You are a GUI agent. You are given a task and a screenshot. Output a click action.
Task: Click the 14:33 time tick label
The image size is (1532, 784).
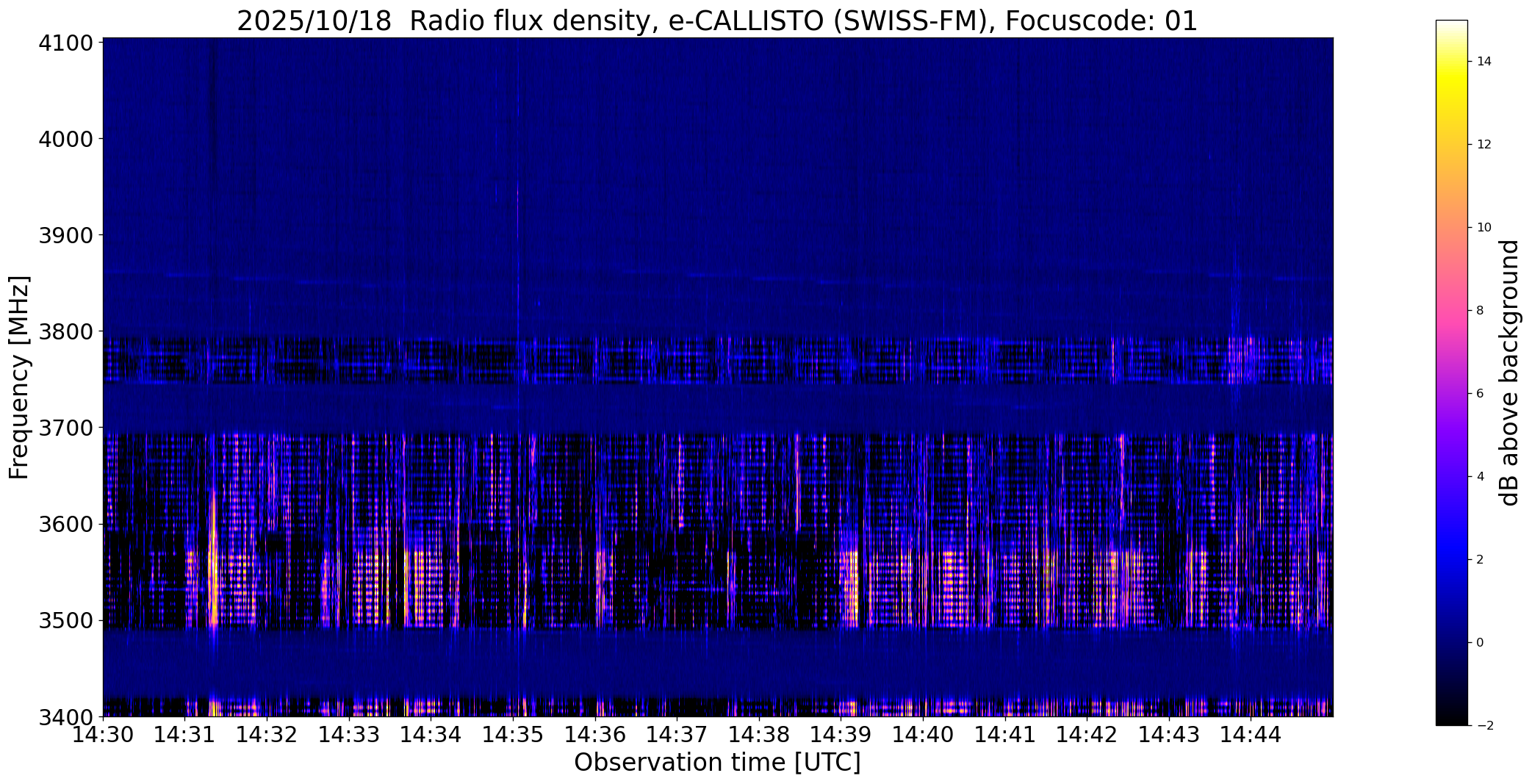pos(349,734)
